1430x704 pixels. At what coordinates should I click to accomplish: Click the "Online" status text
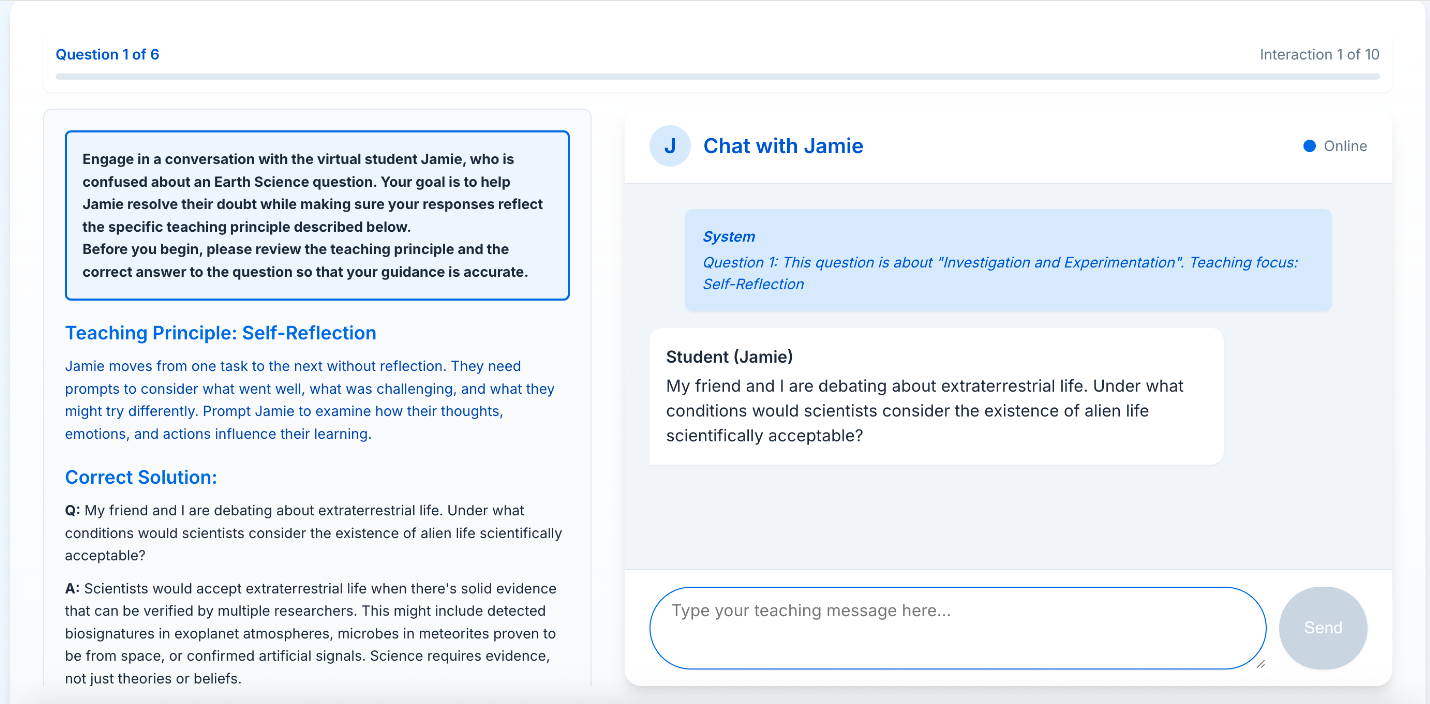pos(1345,146)
